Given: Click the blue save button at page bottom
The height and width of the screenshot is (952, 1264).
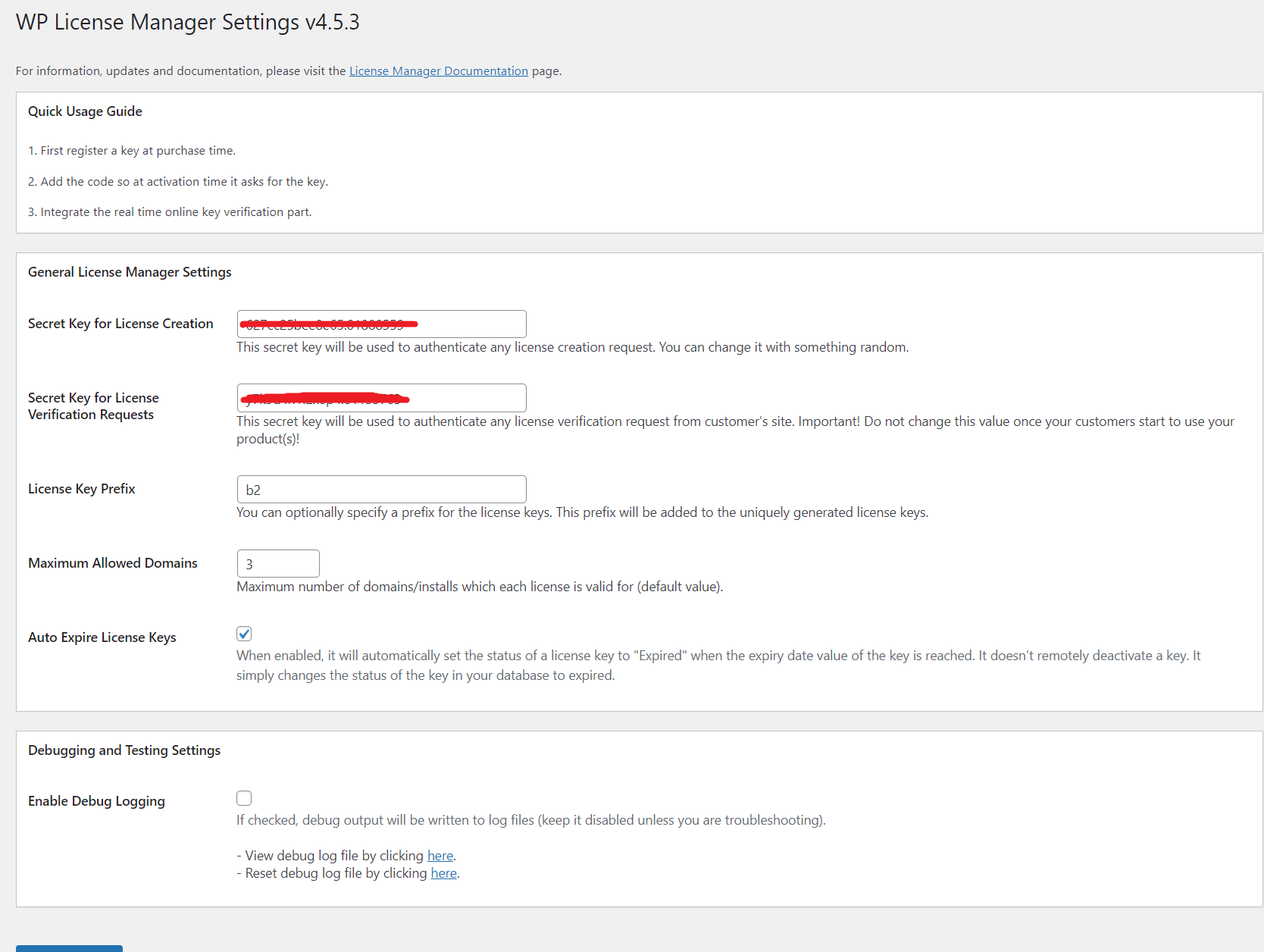Looking at the screenshot, I should coord(69,948).
